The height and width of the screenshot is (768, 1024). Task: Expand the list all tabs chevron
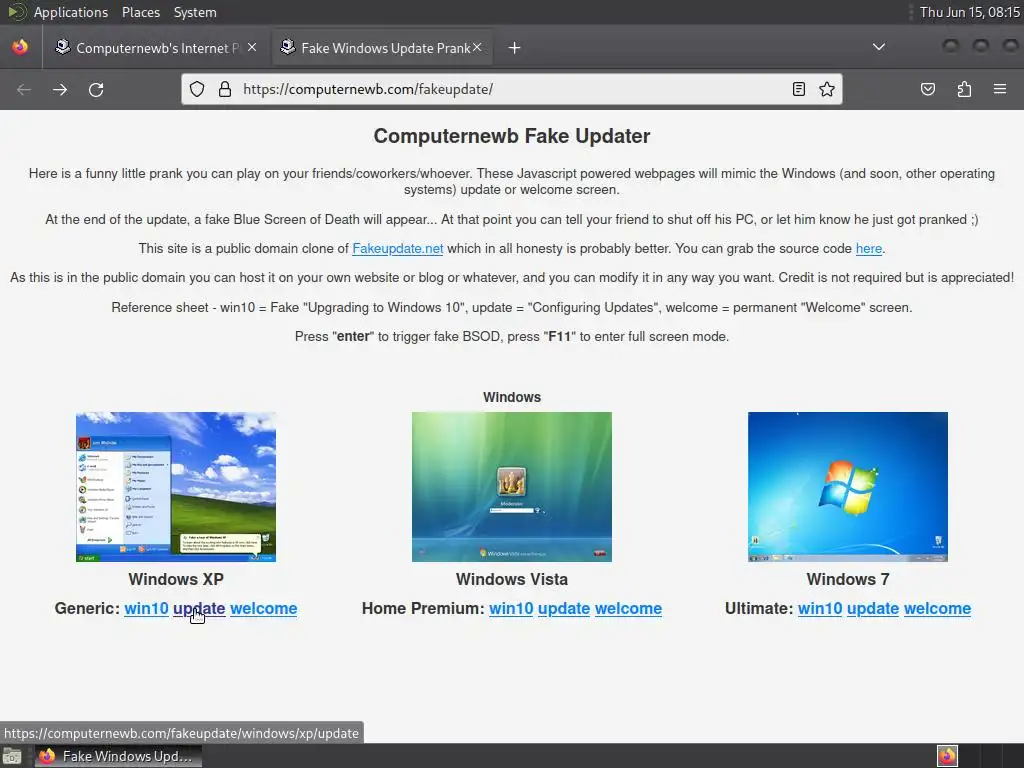tap(879, 47)
